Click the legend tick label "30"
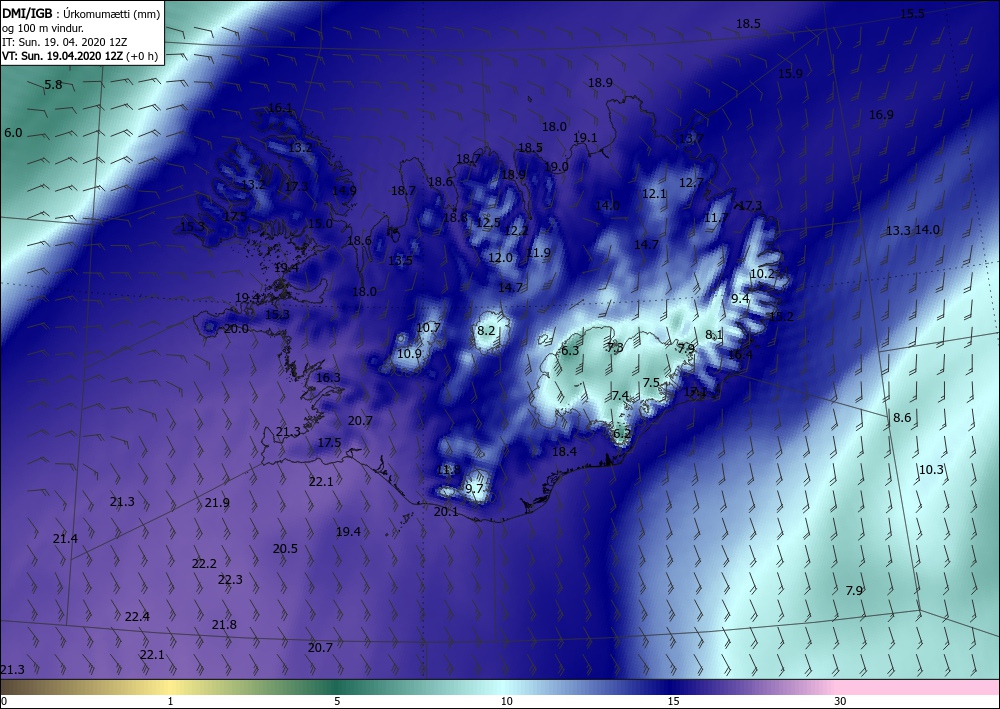 (840, 701)
